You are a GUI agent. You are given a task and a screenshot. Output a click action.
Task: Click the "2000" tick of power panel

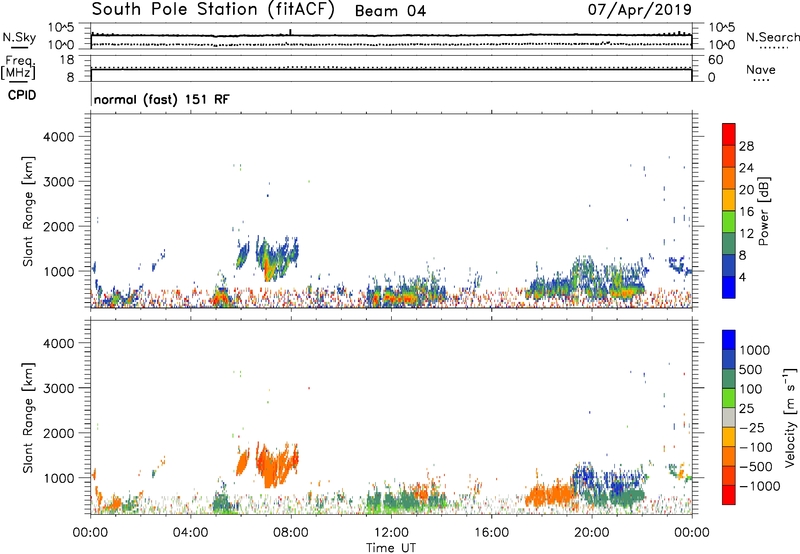click(58, 226)
